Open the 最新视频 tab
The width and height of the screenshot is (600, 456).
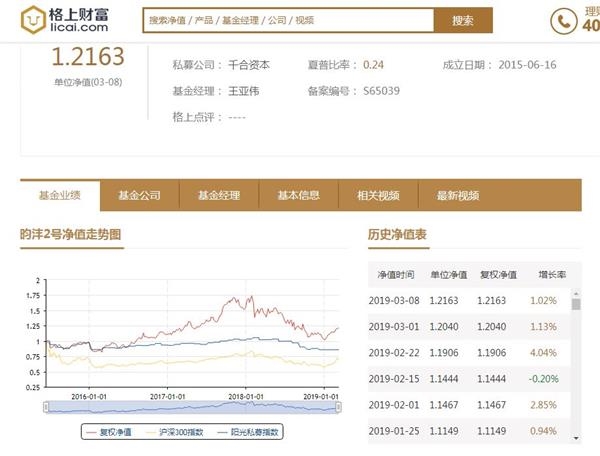[458, 195]
